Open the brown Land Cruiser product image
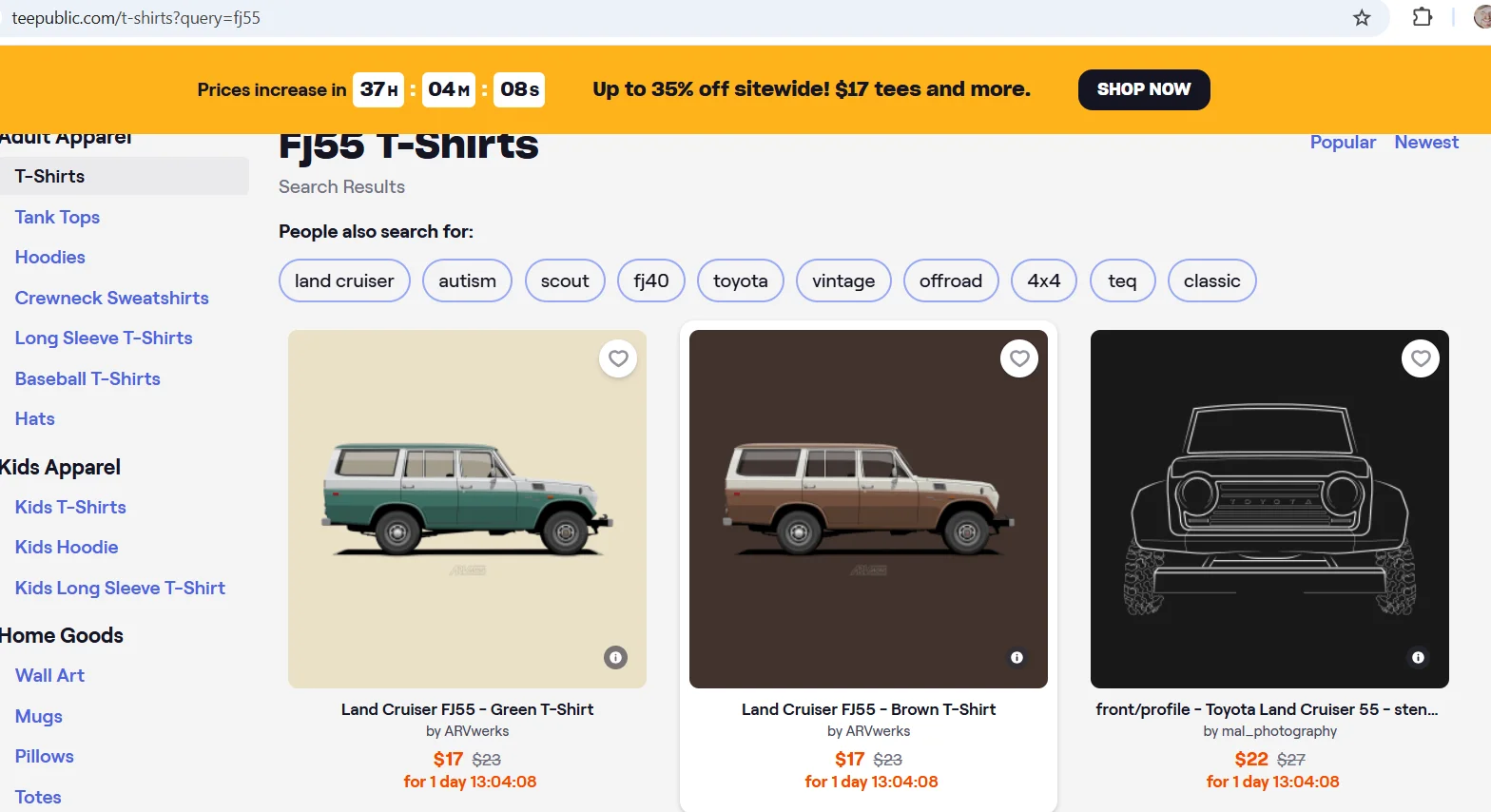The image size is (1491, 812). [x=868, y=509]
